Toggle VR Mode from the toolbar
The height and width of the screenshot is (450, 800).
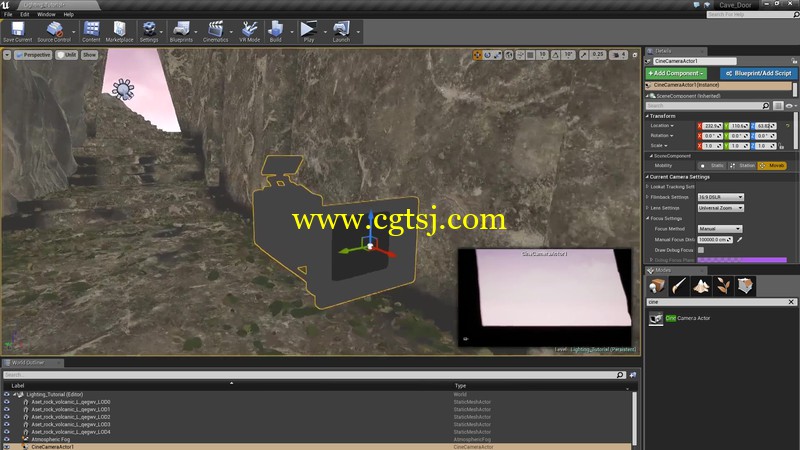(249, 32)
